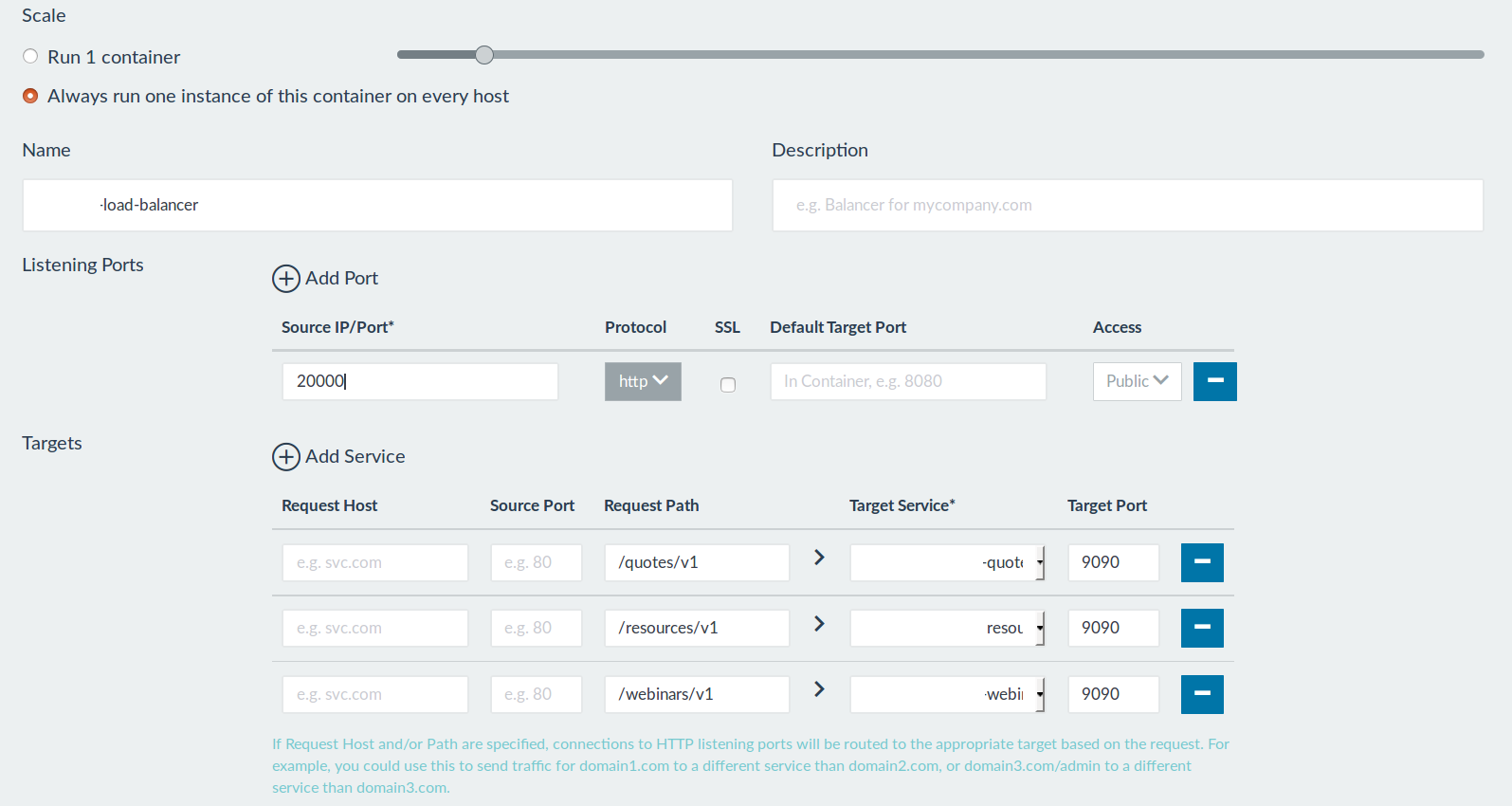
Task: Click the Source IP/Port field with 20000
Action: pos(420,381)
